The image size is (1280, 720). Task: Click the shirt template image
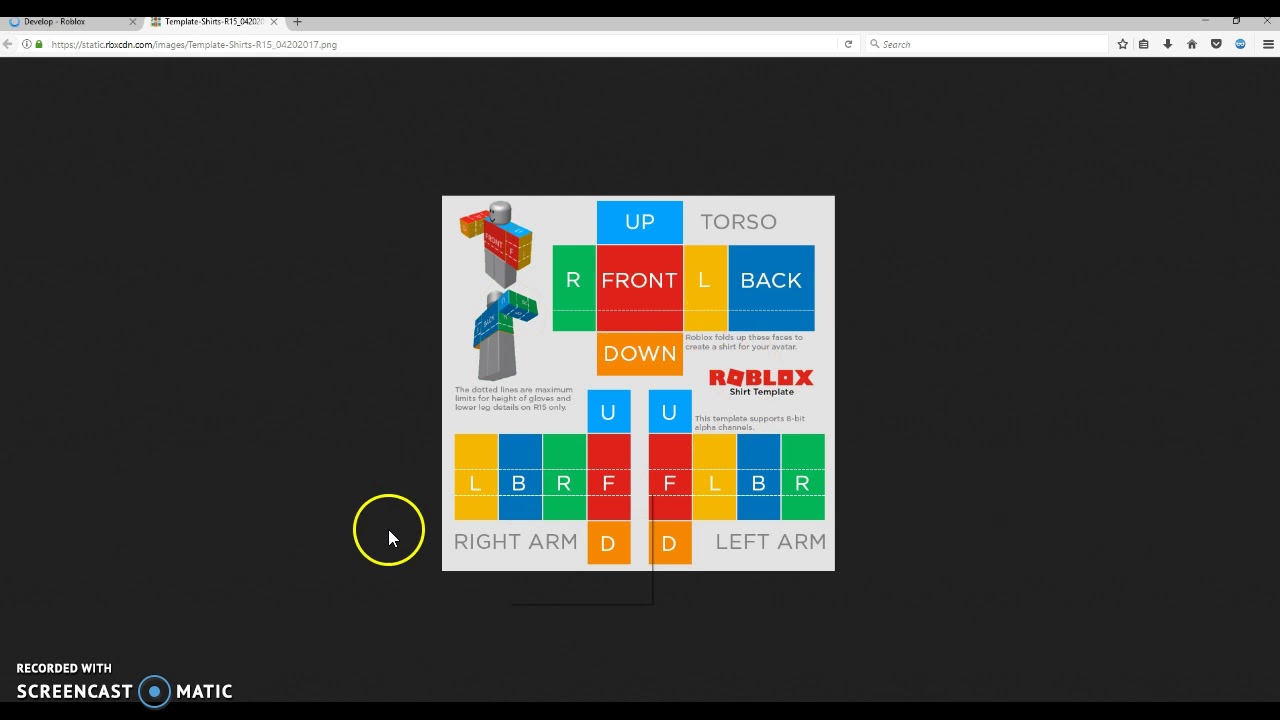(x=638, y=383)
